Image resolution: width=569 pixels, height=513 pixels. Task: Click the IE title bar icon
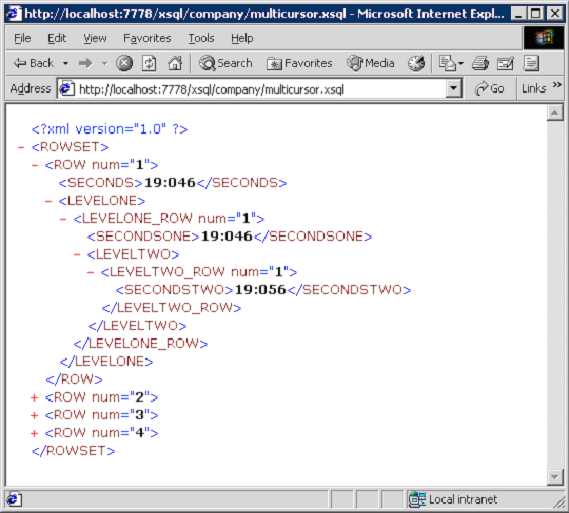(14, 14)
